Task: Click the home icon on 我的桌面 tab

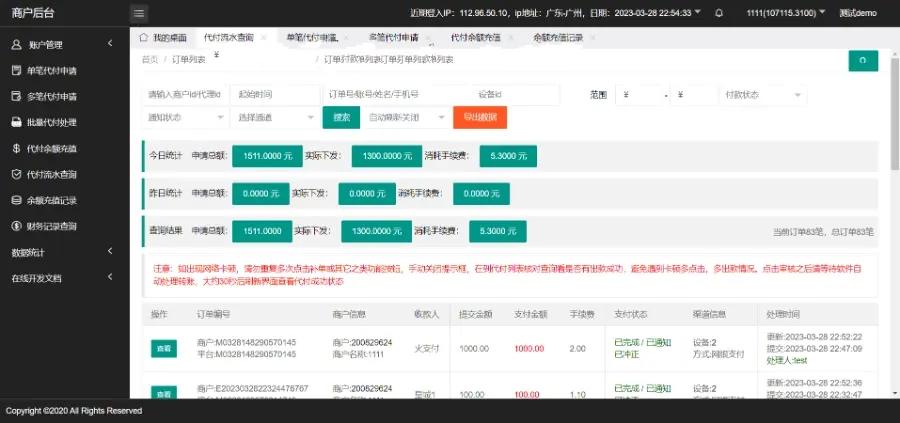Action: coord(143,37)
